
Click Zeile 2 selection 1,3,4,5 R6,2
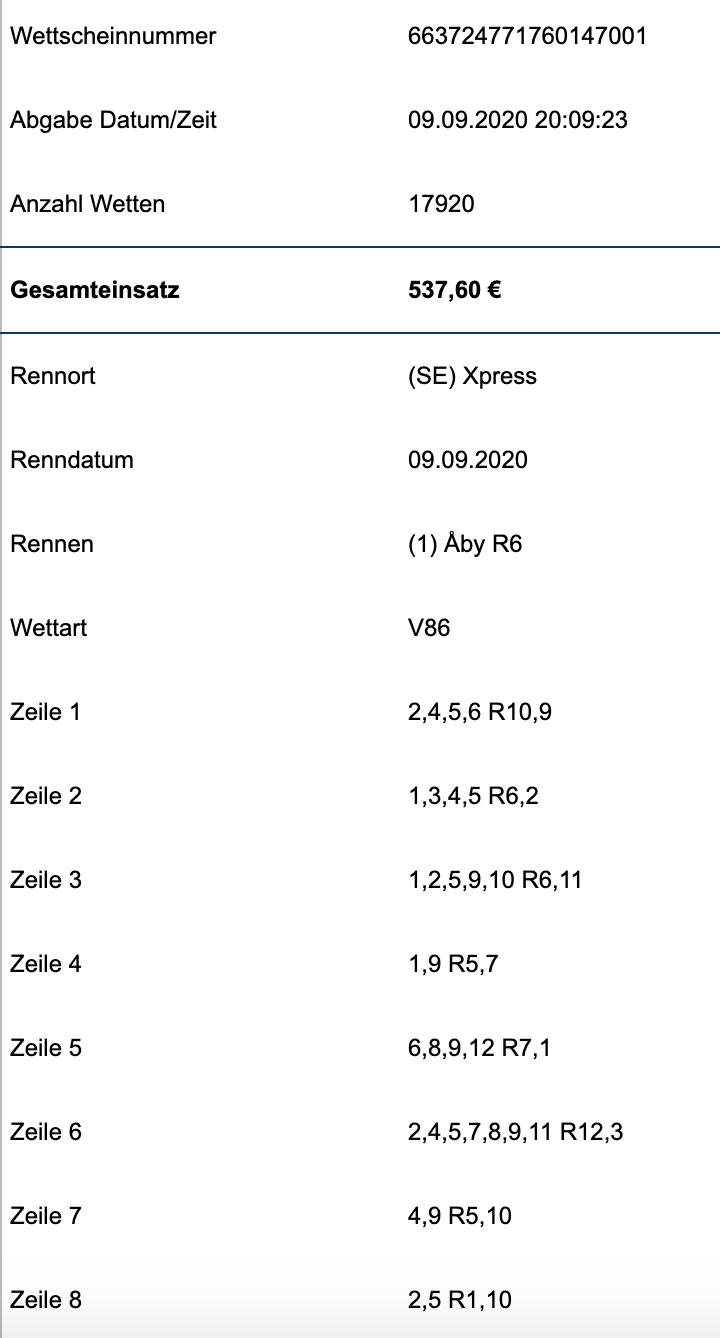[x=474, y=797]
